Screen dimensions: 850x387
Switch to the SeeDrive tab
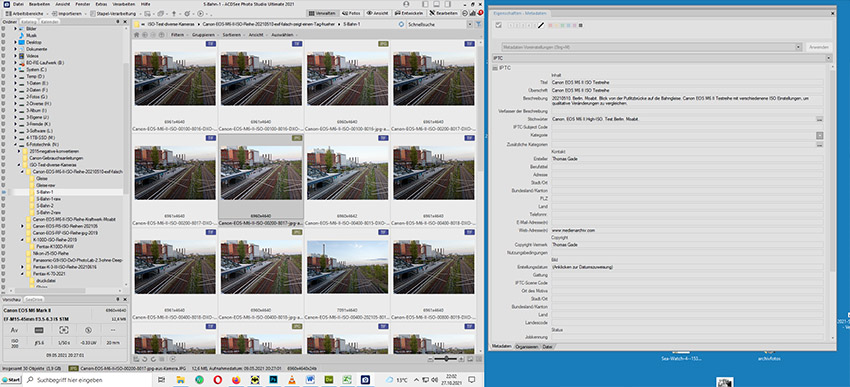click(x=34, y=299)
